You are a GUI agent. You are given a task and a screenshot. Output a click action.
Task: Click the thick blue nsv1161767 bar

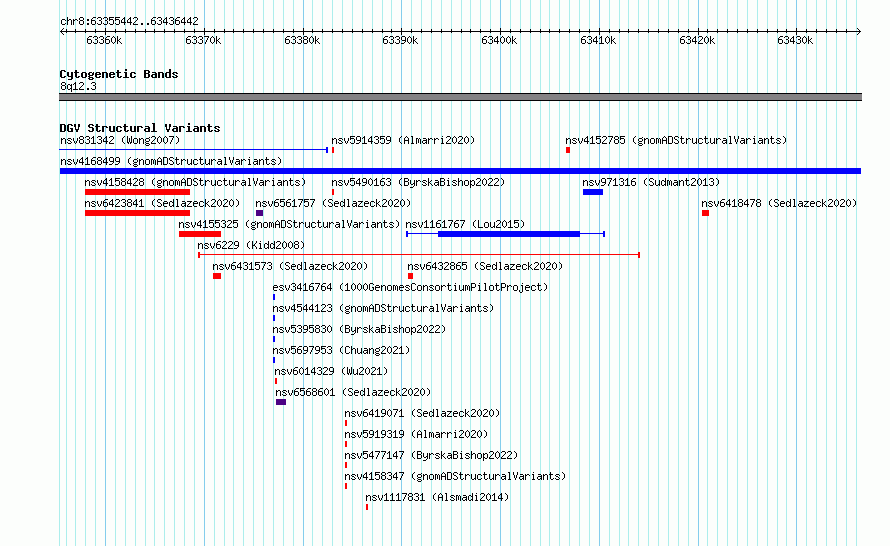tap(509, 234)
